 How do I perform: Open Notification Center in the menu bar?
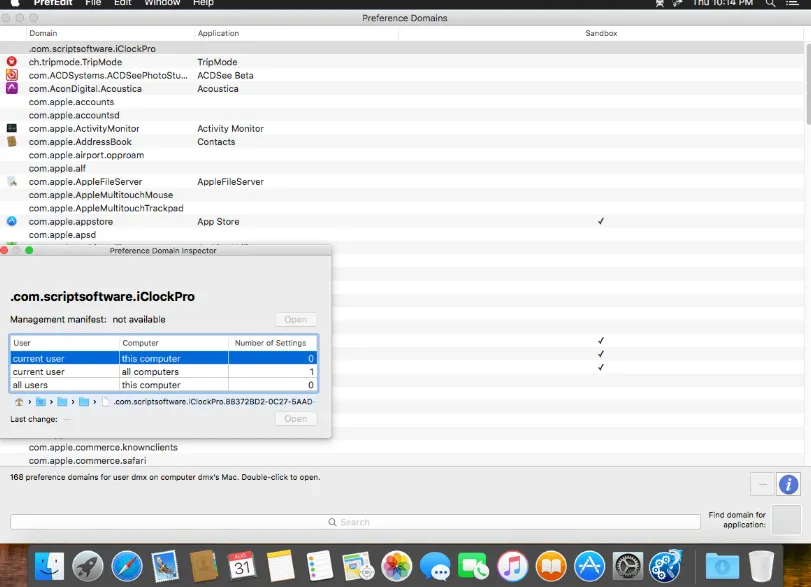[x=792, y=3]
